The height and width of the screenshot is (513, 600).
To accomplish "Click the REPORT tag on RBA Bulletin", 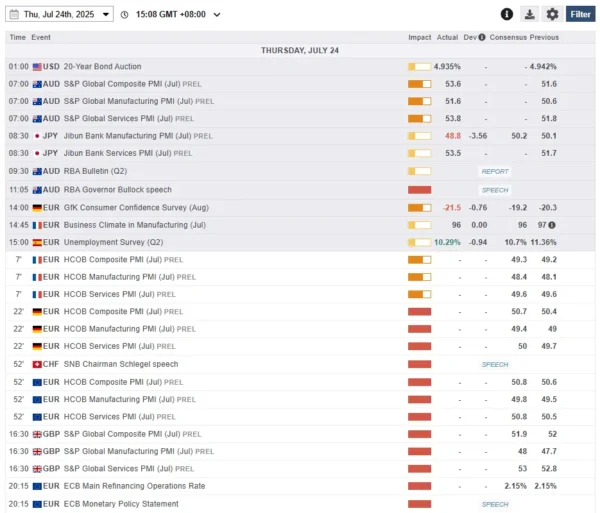I will point(495,171).
